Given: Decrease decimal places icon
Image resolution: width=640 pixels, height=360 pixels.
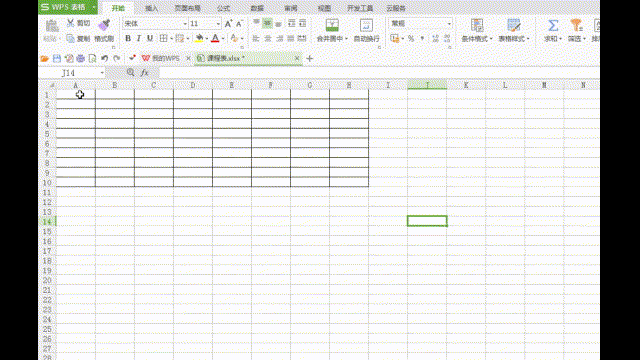Looking at the screenshot, I should (447, 38).
